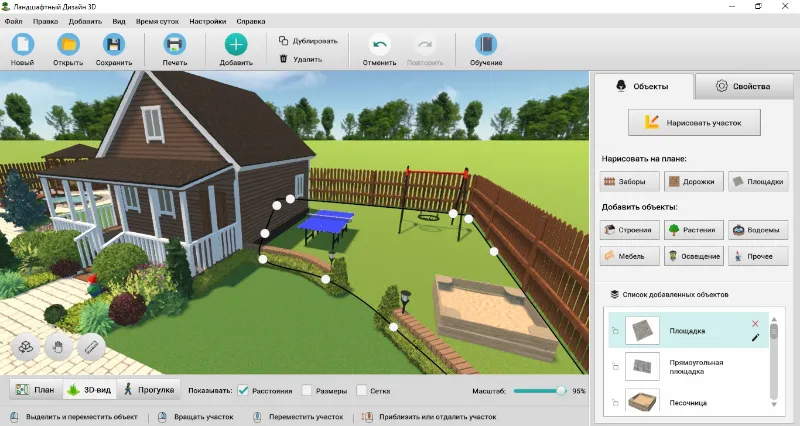
Task: Select the Прямоугольная площадка thumbnail
Action: click(642, 366)
